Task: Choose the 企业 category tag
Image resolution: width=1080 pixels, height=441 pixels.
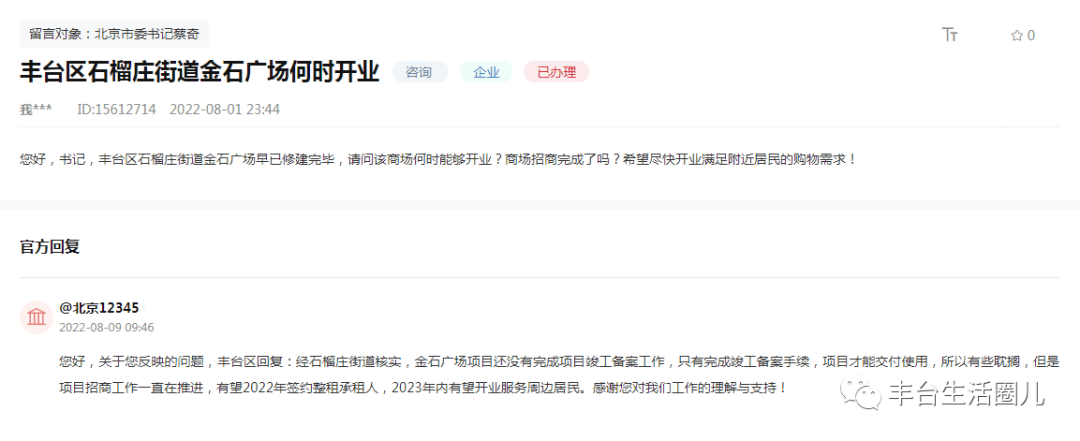Action: click(486, 72)
